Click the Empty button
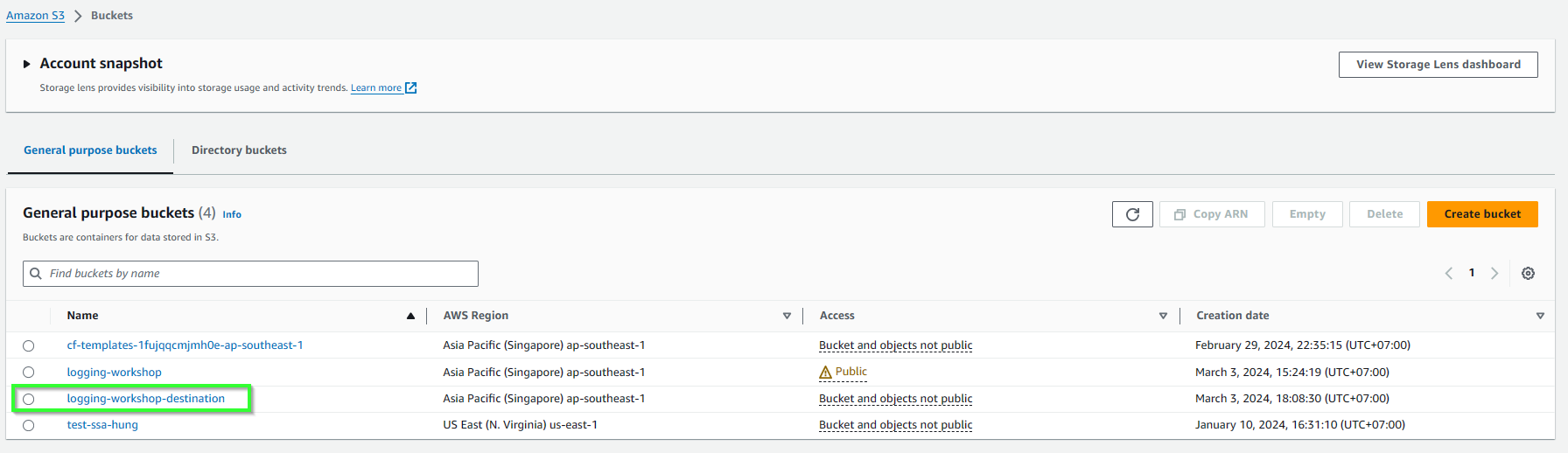Image resolution: width=1568 pixels, height=453 pixels. pos(1307,214)
